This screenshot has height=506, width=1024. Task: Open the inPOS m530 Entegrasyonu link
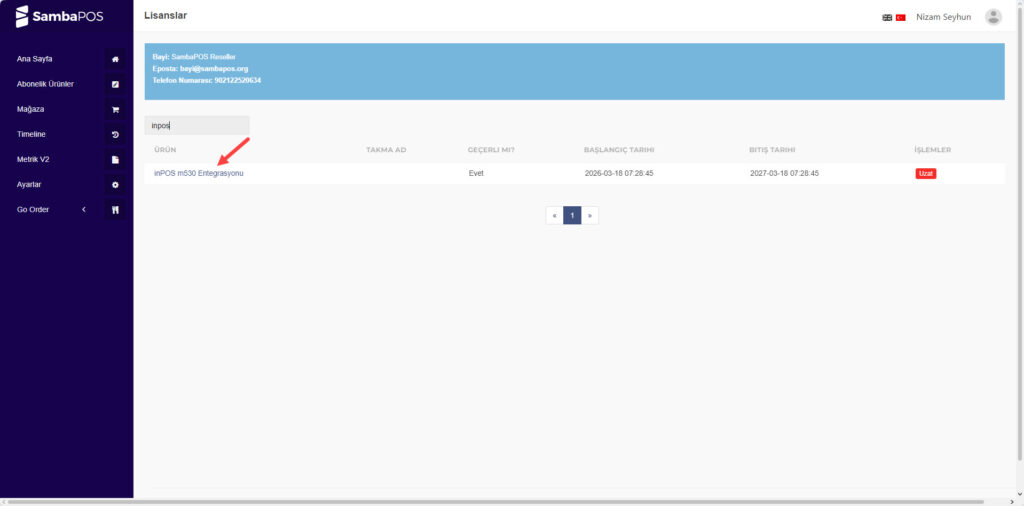click(x=199, y=173)
